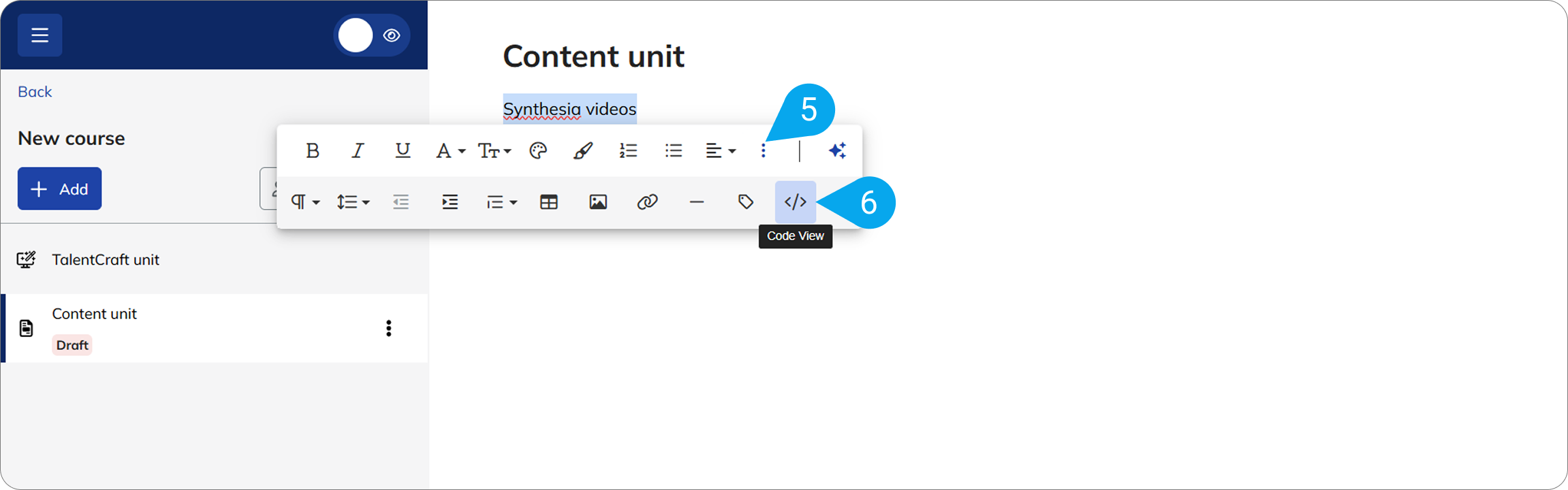The width and height of the screenshot is (1568, 490).
Task: Open the text alignment dropdown
Action: 720,150
